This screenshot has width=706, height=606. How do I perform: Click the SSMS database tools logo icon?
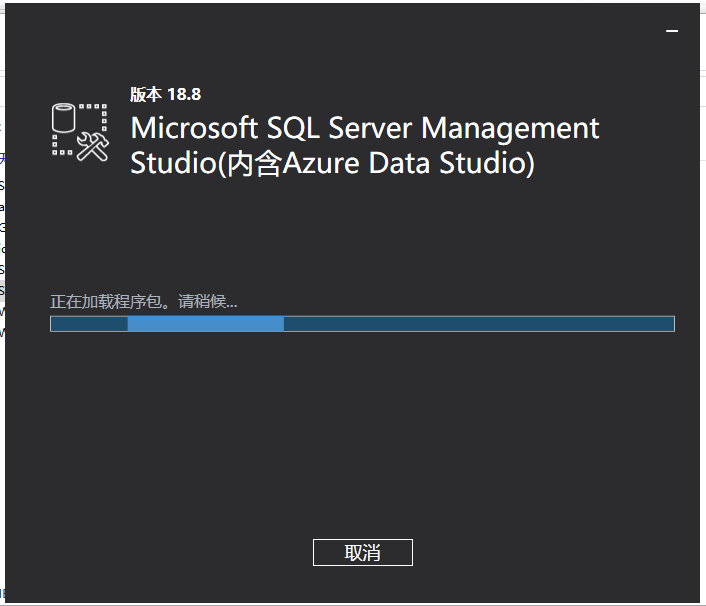click(x=80, y=132)
